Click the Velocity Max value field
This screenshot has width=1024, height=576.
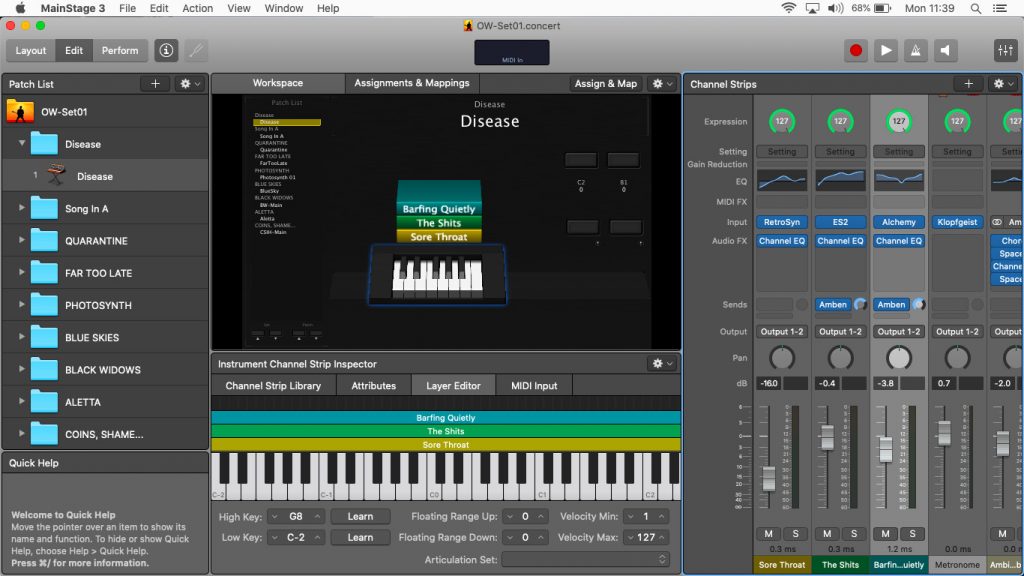[x=646, y=537]
